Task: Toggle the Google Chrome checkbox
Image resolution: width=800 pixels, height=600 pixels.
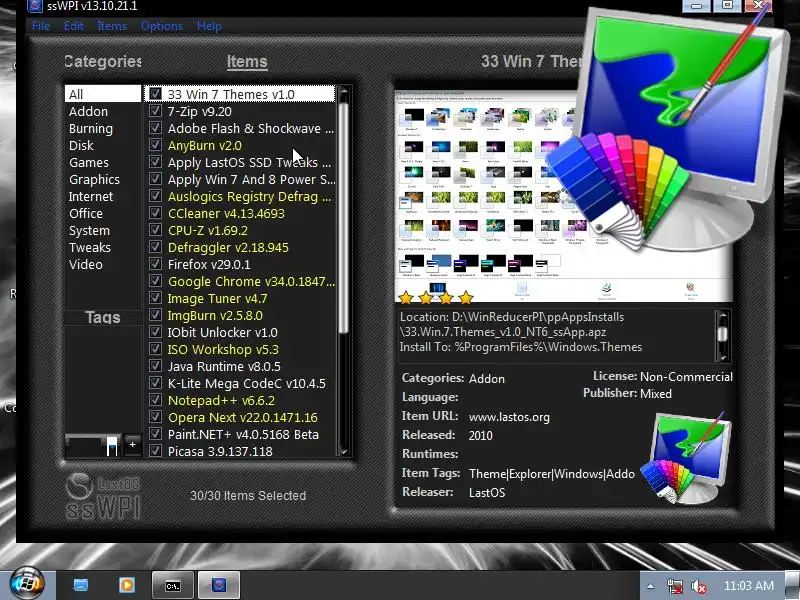Action: click(155, 281)
